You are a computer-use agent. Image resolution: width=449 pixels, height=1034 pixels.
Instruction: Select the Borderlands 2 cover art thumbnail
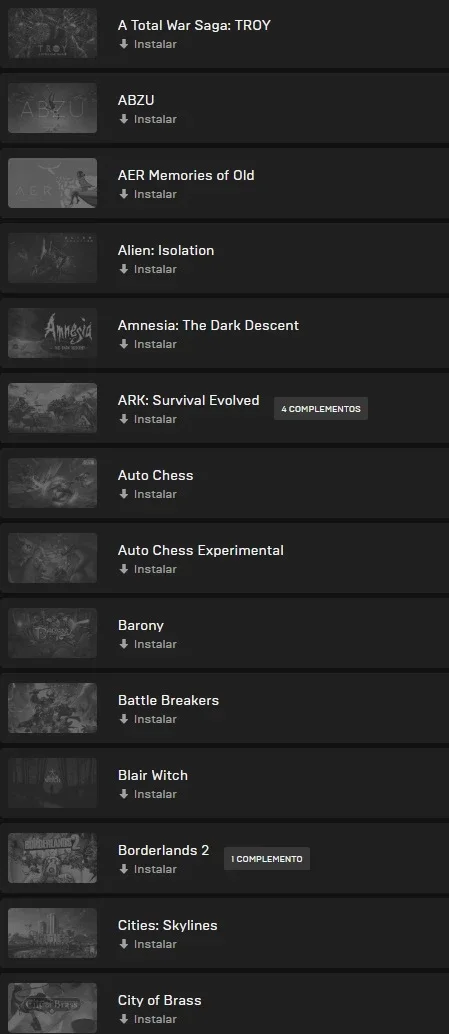pyautogui.click(x=53, y=858)
